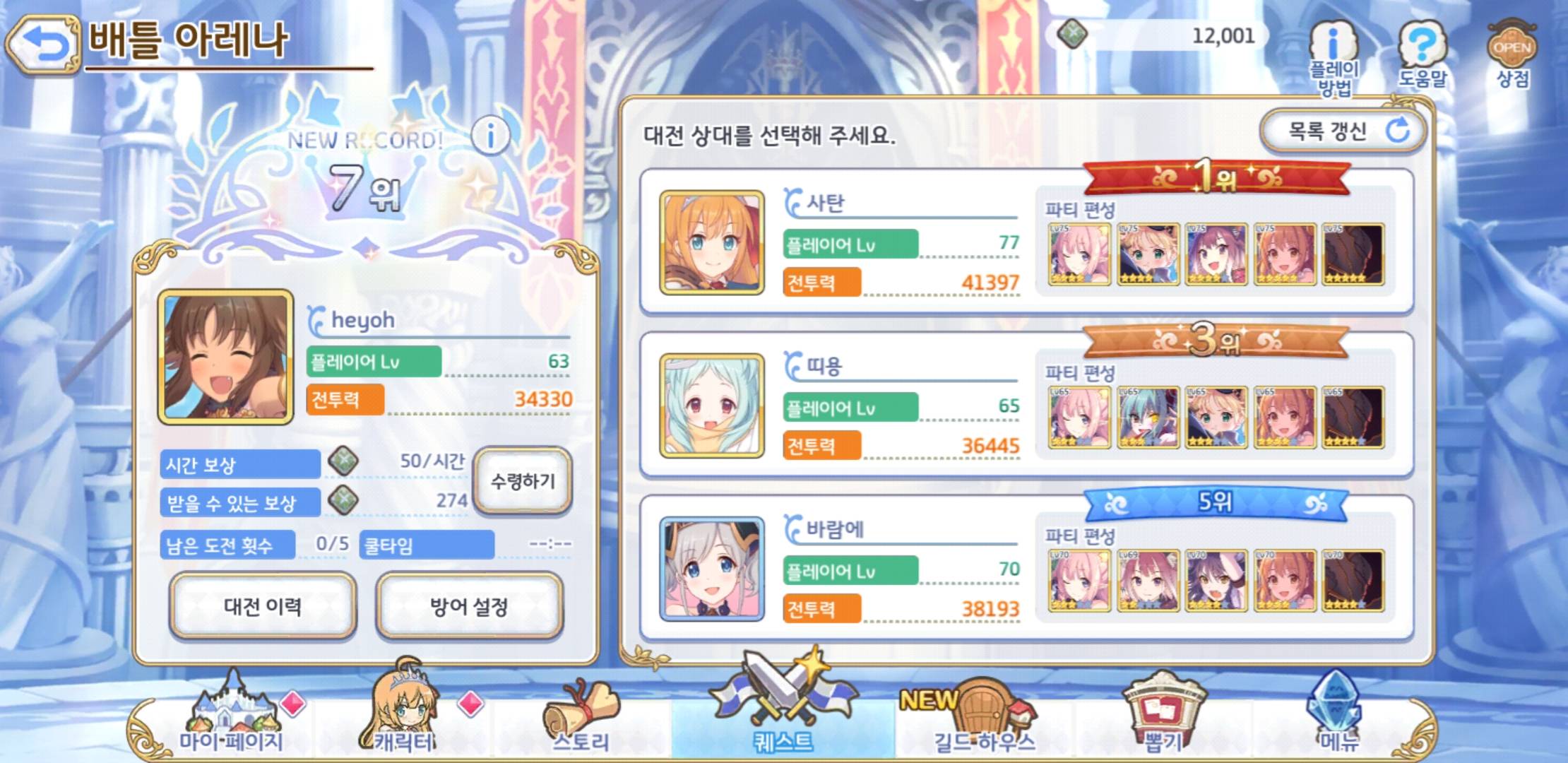Open the 도움말 help icon

(1423, 55)
